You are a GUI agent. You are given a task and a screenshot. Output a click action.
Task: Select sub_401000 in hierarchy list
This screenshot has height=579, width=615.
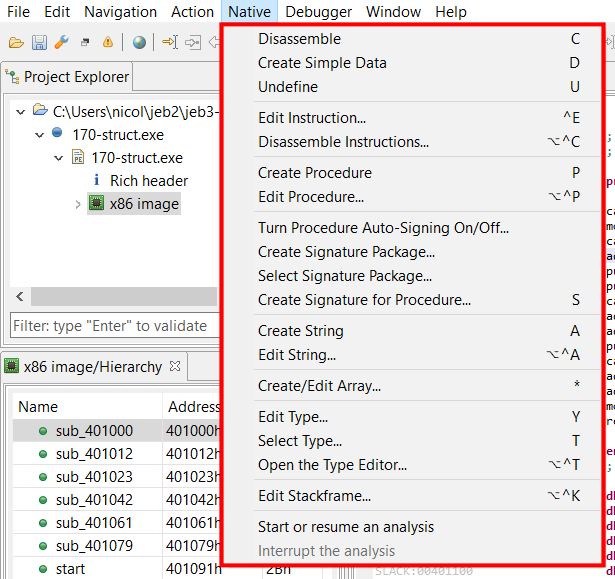click(117, 431)
